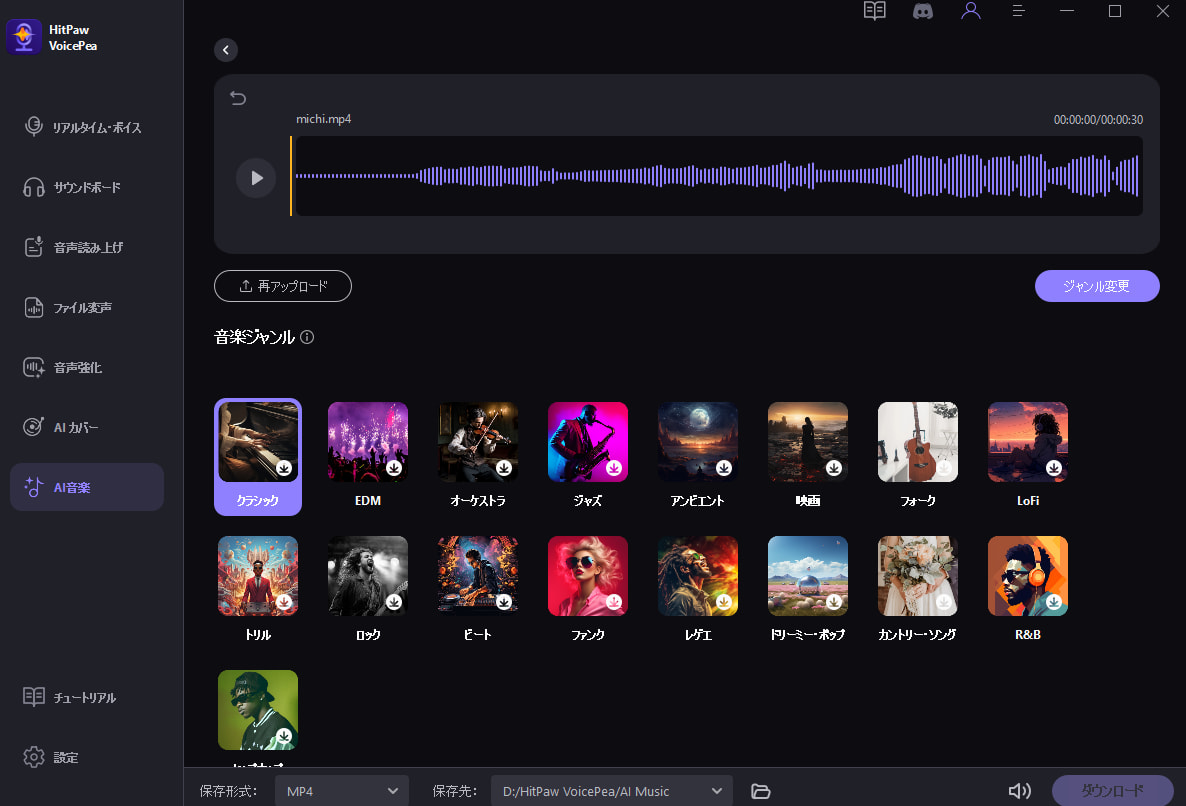The image size is (1186, 806).
Task: Open the hamburger menu at top right
Action: click(x=1018, y=11)
